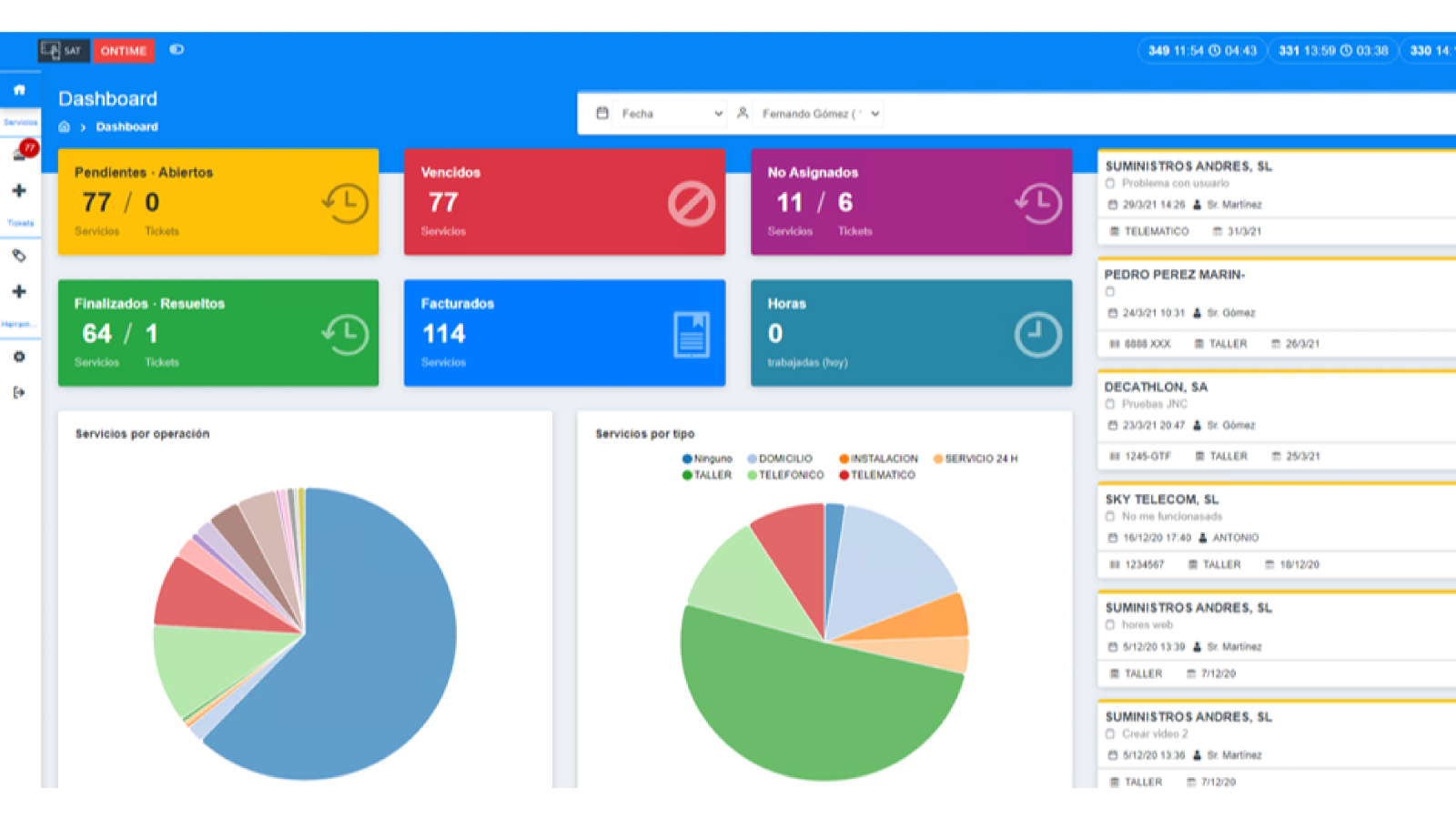
Task: Click the SAT logo in top bar
Action: click(63, 51)
